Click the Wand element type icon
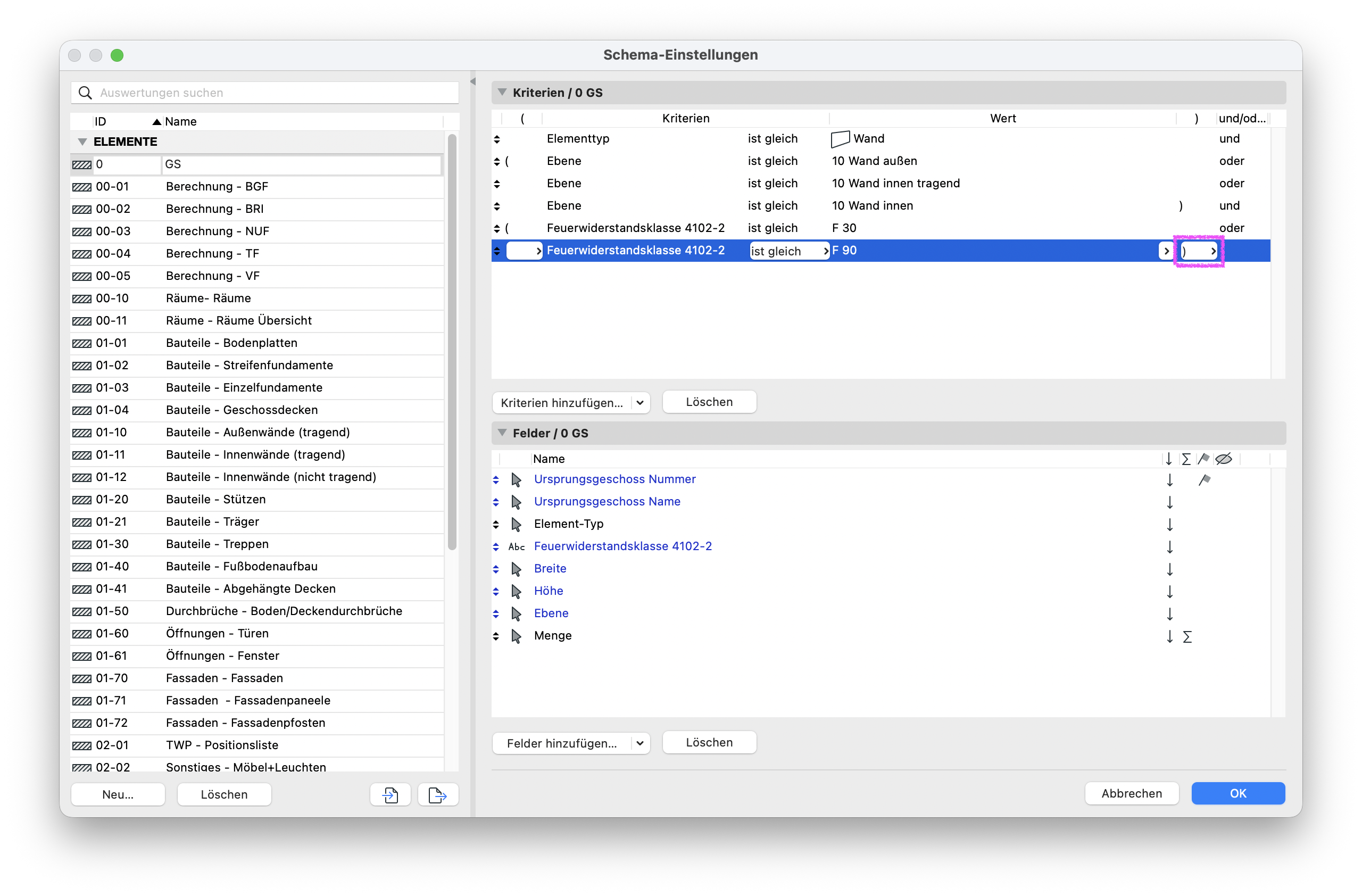This screenshot has height=896, width=1362. click(840, 139)
